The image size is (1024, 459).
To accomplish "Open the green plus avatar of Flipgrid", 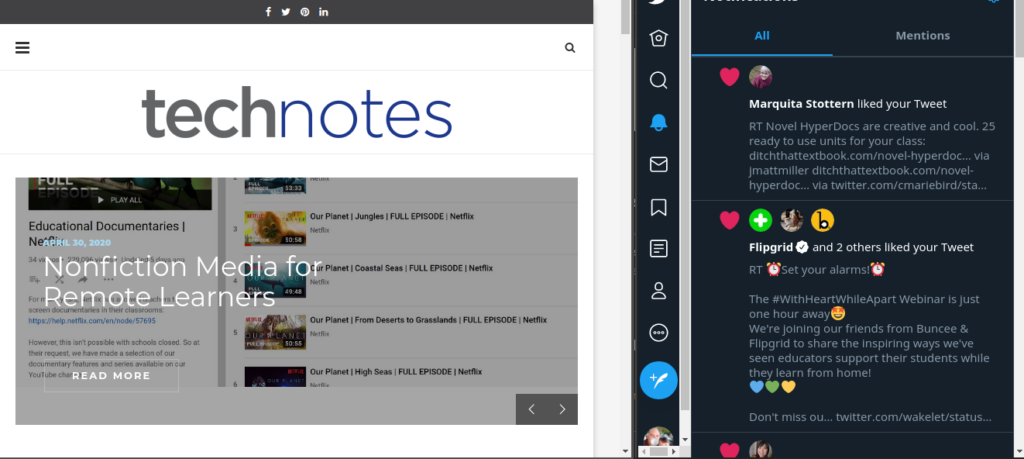I will [x=760, y=221].
